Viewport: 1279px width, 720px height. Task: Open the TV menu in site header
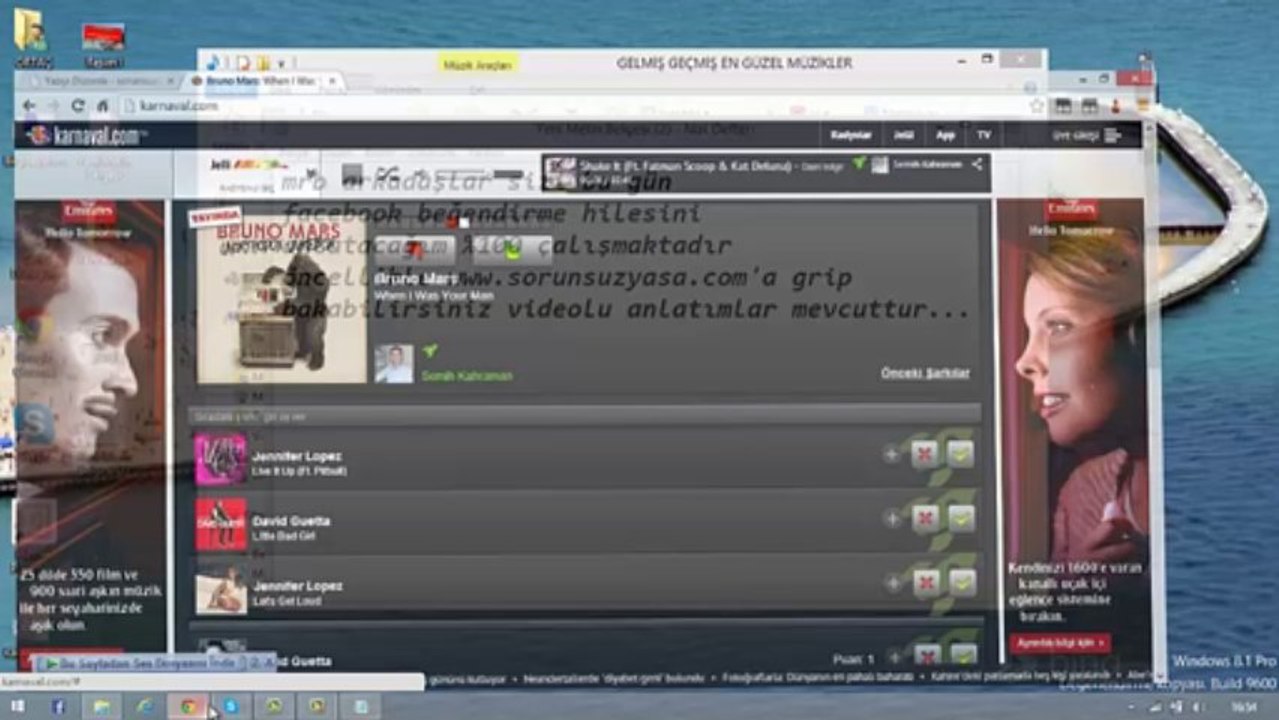click(x=984, y=135)
